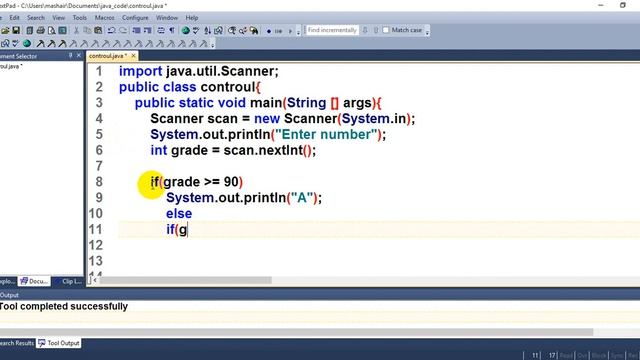Viewport: 640px width, 360px height.
Task: Click the globe web browser icon in top toolbar
Action: click(x=185, y=31)
